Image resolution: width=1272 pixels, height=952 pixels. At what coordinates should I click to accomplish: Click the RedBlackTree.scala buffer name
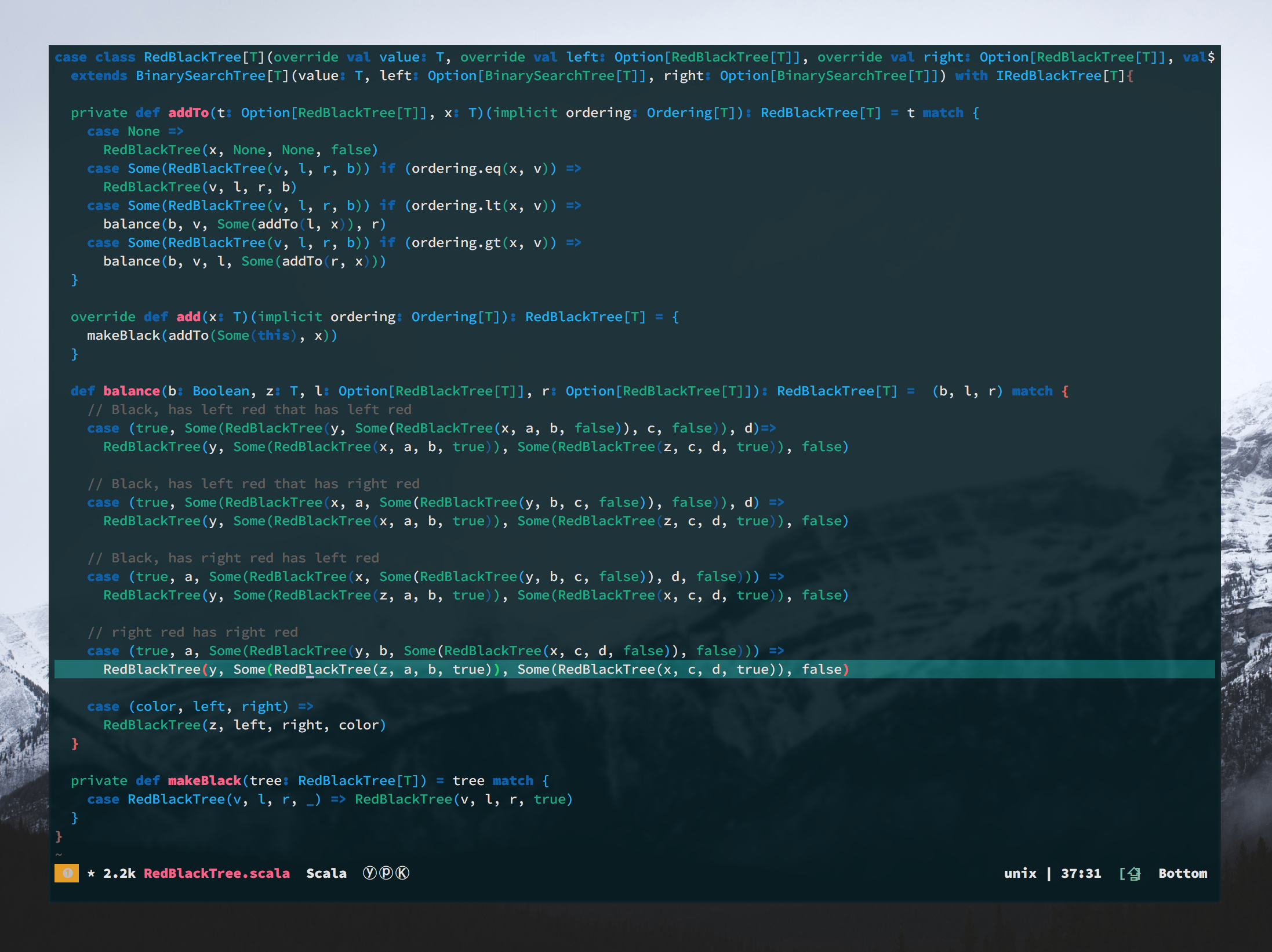(216, 873)
